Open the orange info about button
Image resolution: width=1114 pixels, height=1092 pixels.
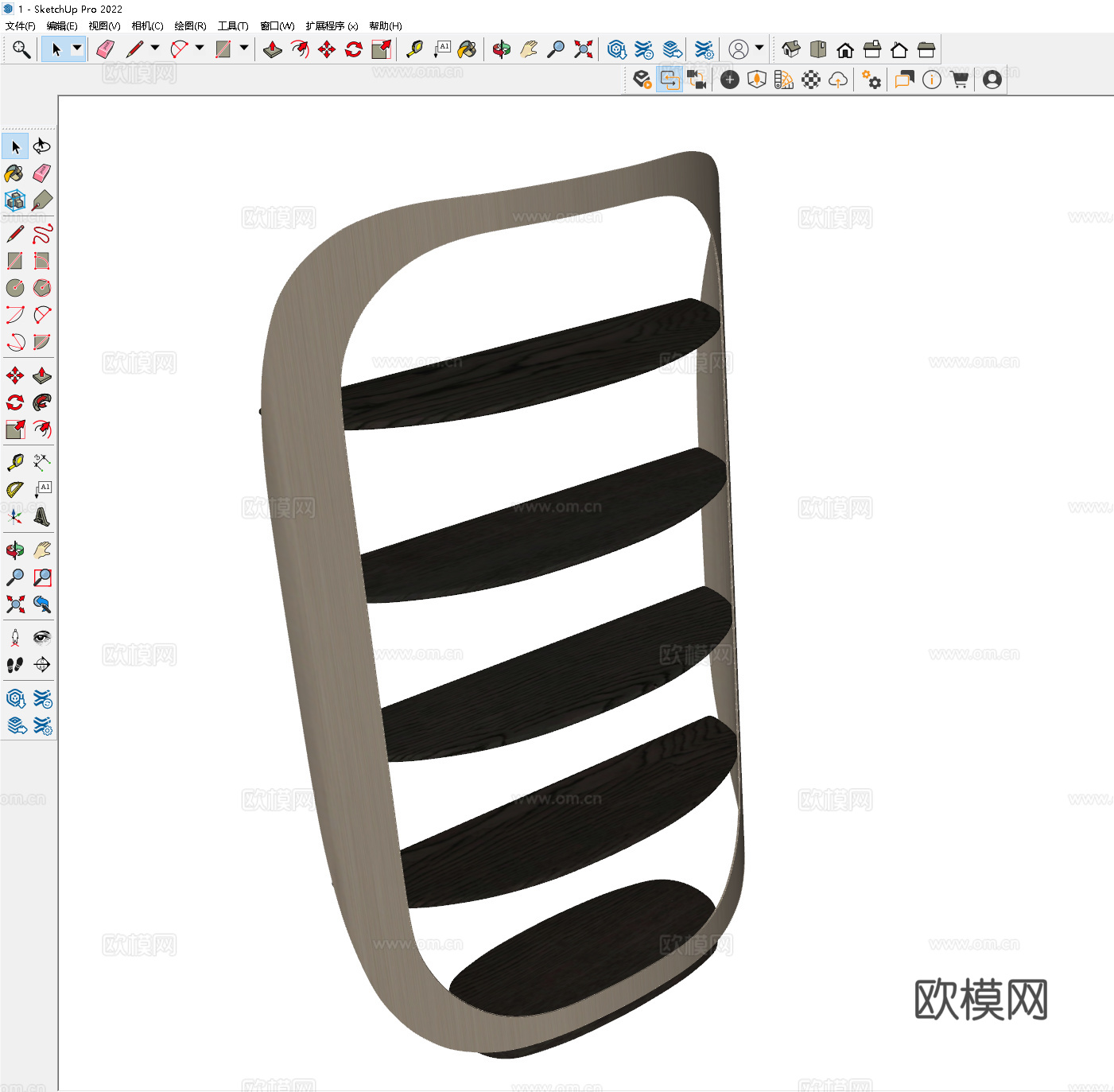click(x=932, y=80)
